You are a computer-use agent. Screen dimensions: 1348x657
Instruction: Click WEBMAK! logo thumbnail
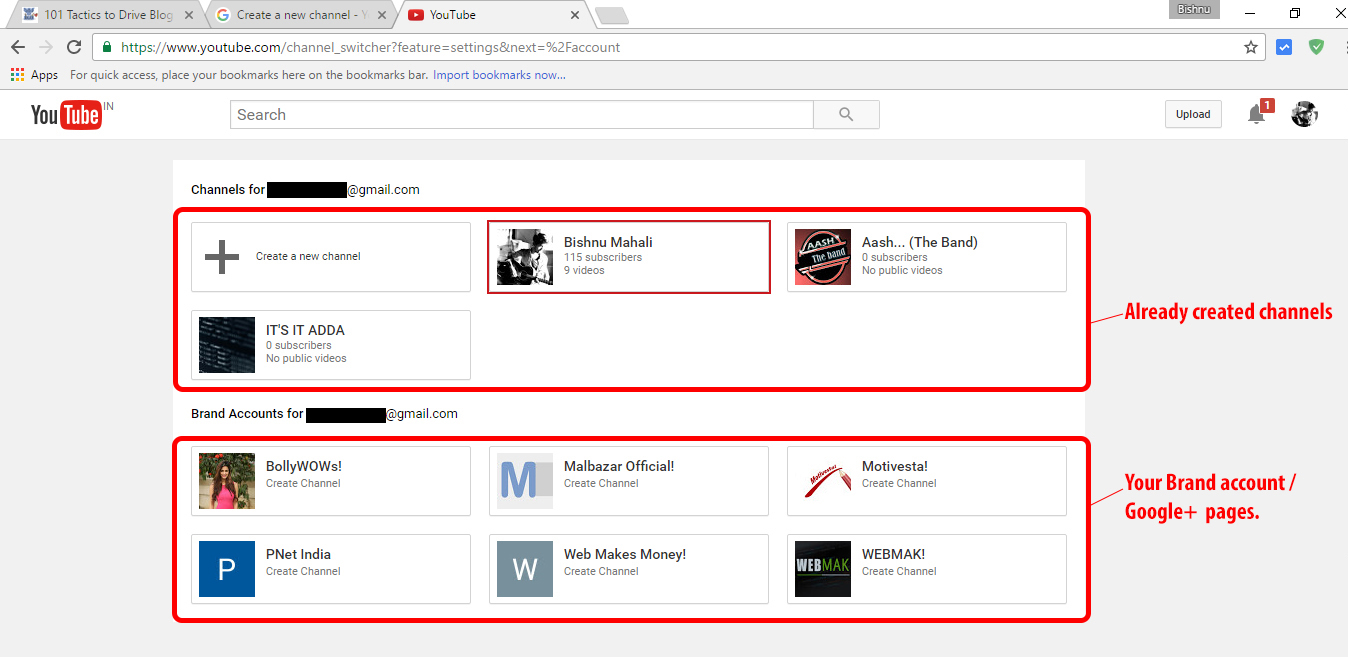[x=823, y=569]
